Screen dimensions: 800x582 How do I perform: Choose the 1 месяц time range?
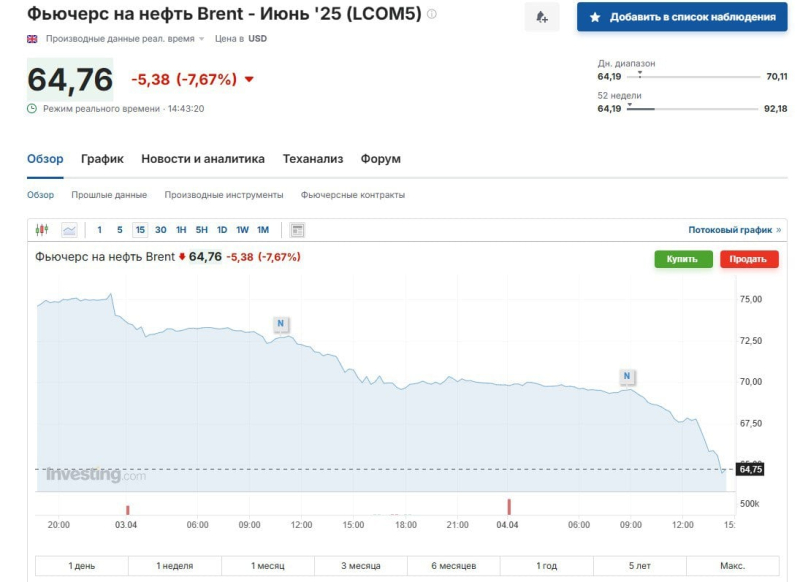pyautogui.click(x=268, y=566)
